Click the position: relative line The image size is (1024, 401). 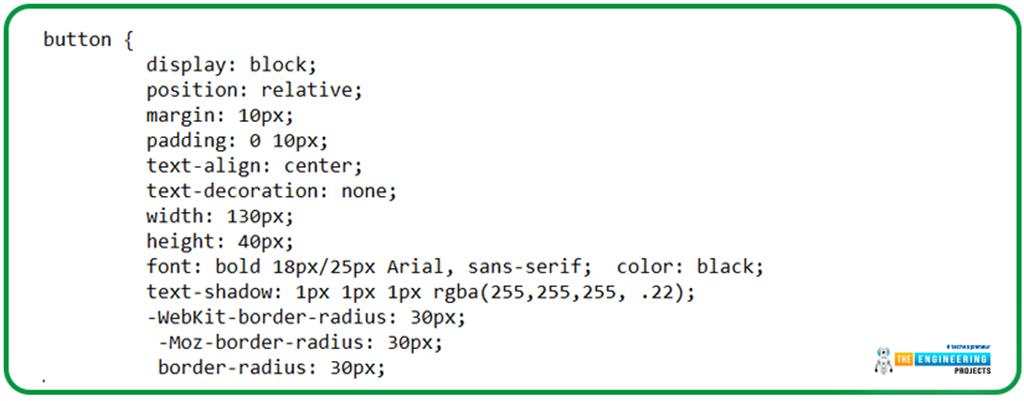(254, 90)
